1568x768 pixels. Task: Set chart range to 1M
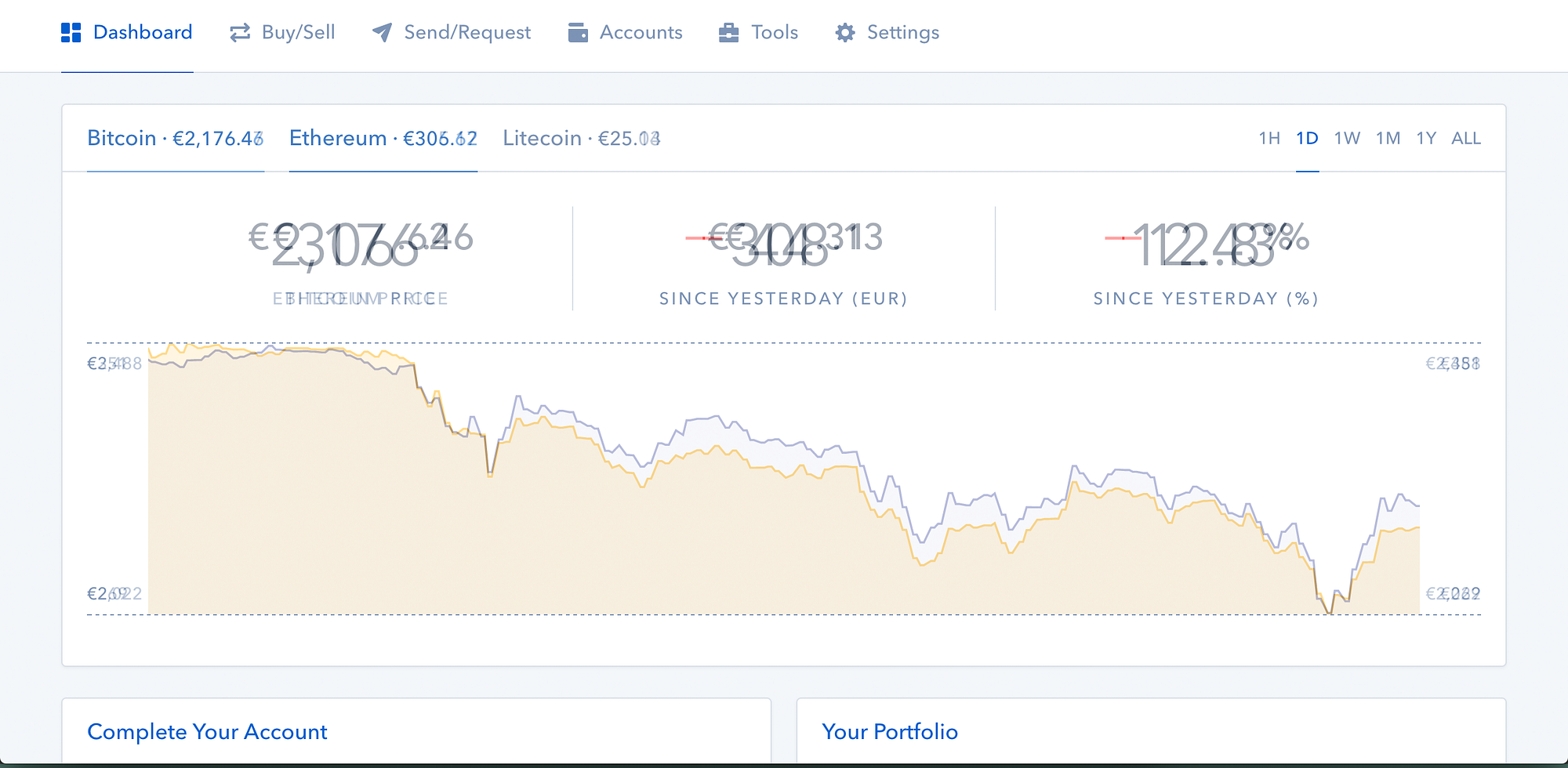pyautogui.click(x=1388, y=139)
